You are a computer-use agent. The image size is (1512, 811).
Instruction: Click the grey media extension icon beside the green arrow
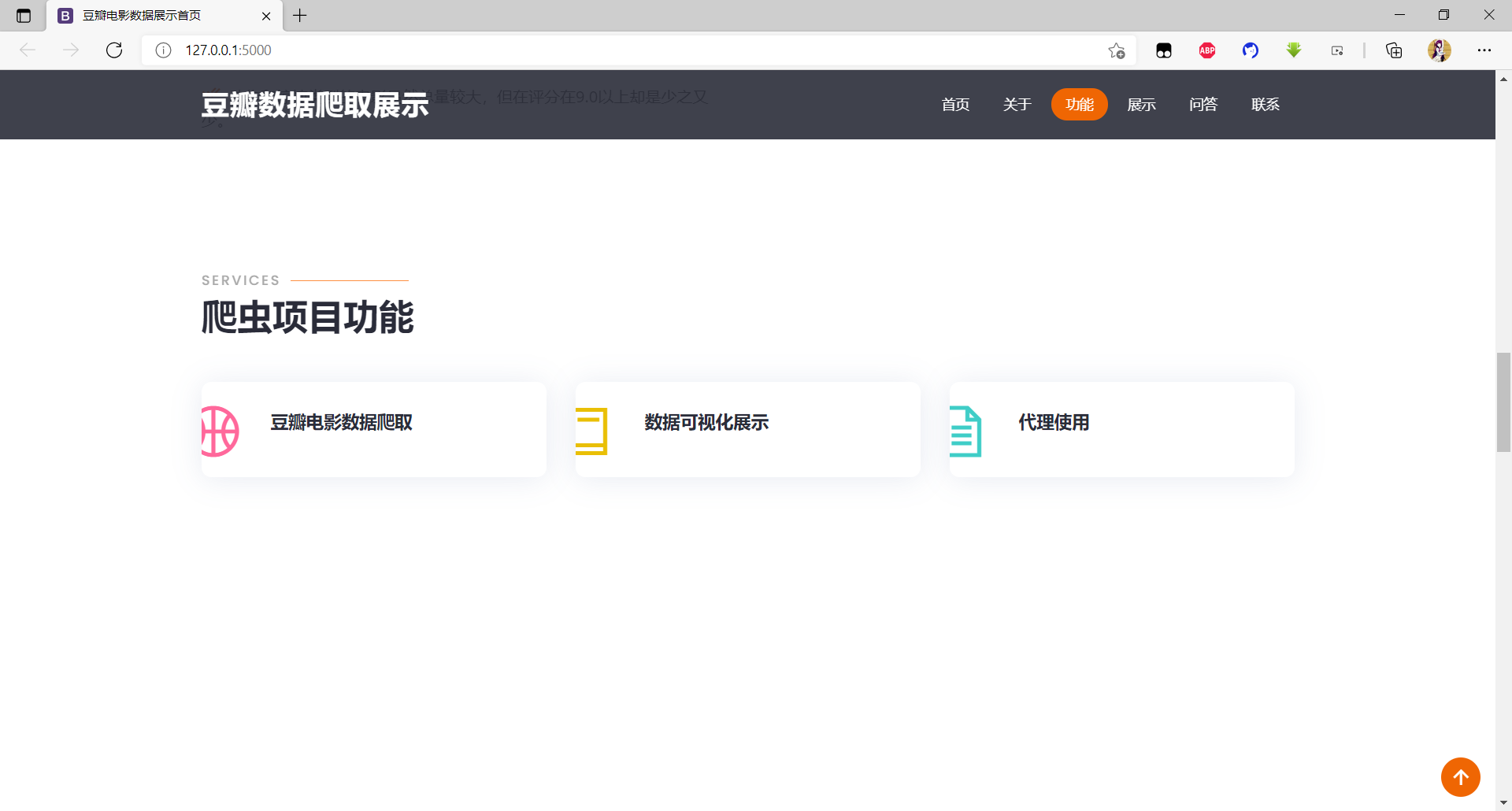coord(1337,50)
